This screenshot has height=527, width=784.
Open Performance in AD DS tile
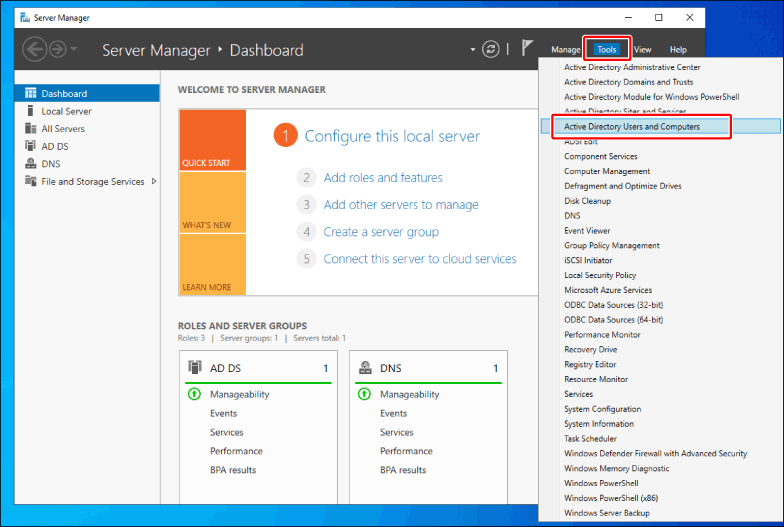tap(236, 451)
